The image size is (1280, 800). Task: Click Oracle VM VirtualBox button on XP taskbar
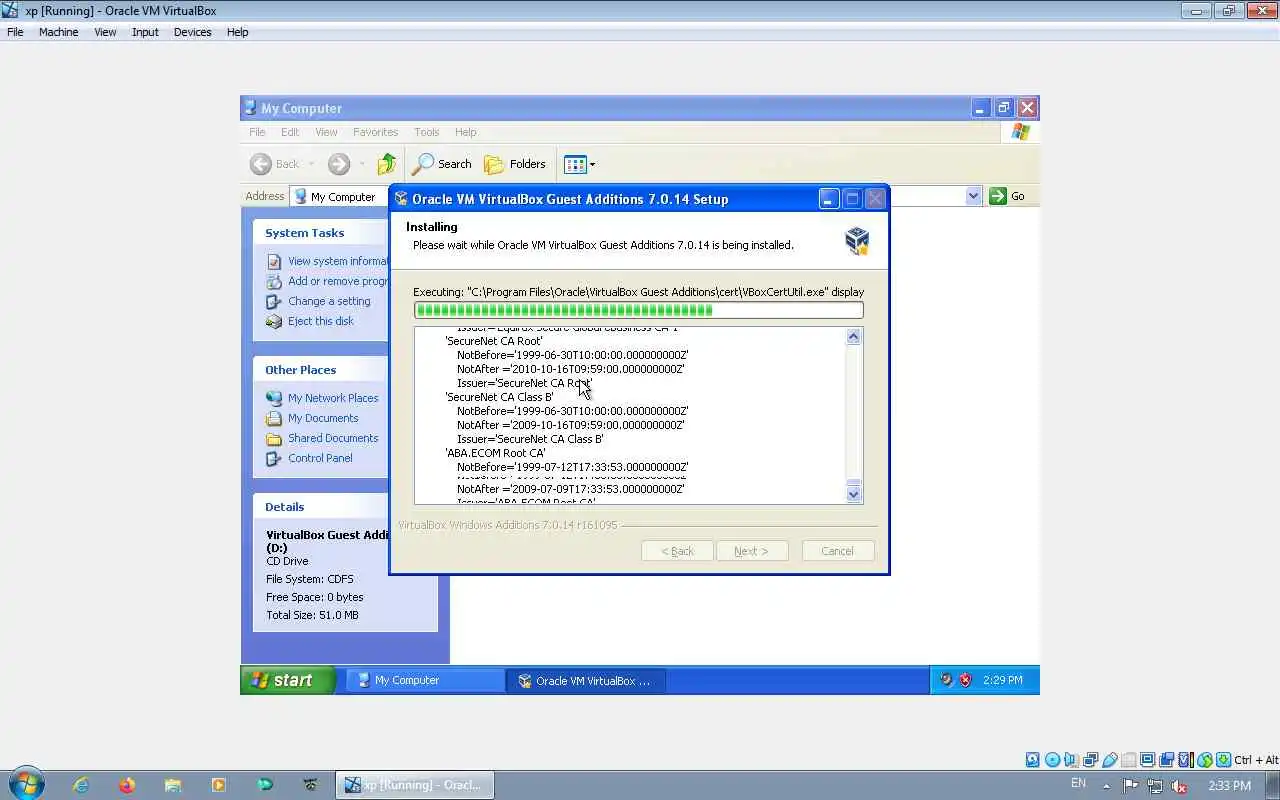click(x=586, y=680)
